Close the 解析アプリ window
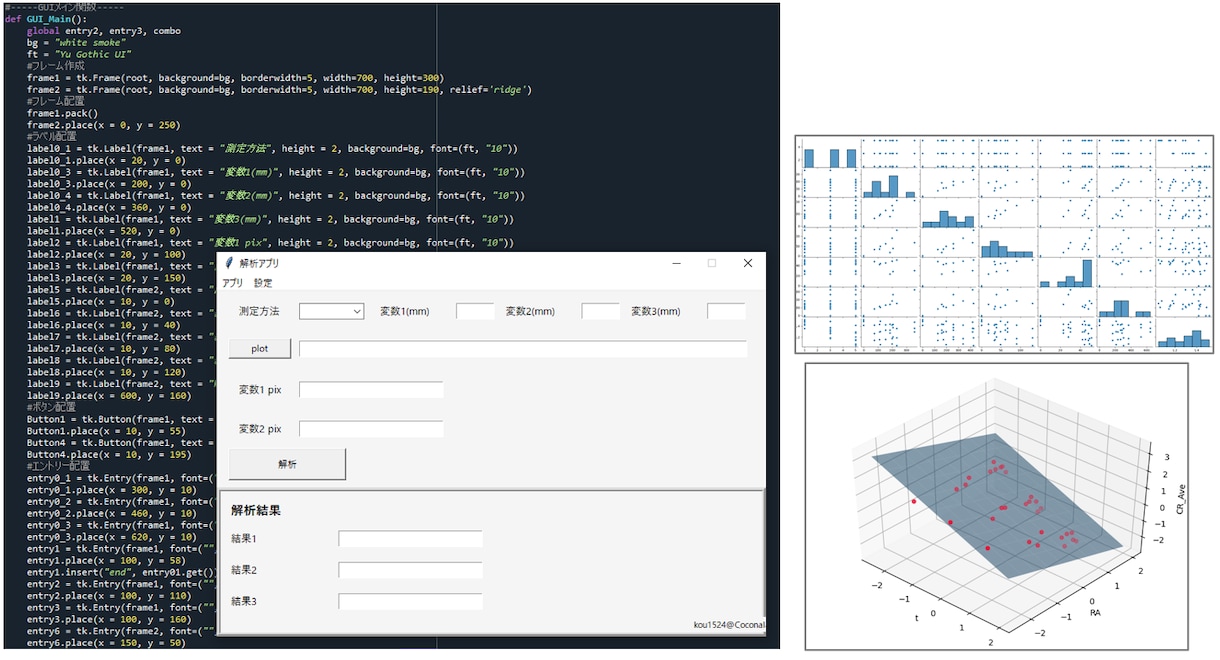The image size is (1220, 660). click(747, 263)
